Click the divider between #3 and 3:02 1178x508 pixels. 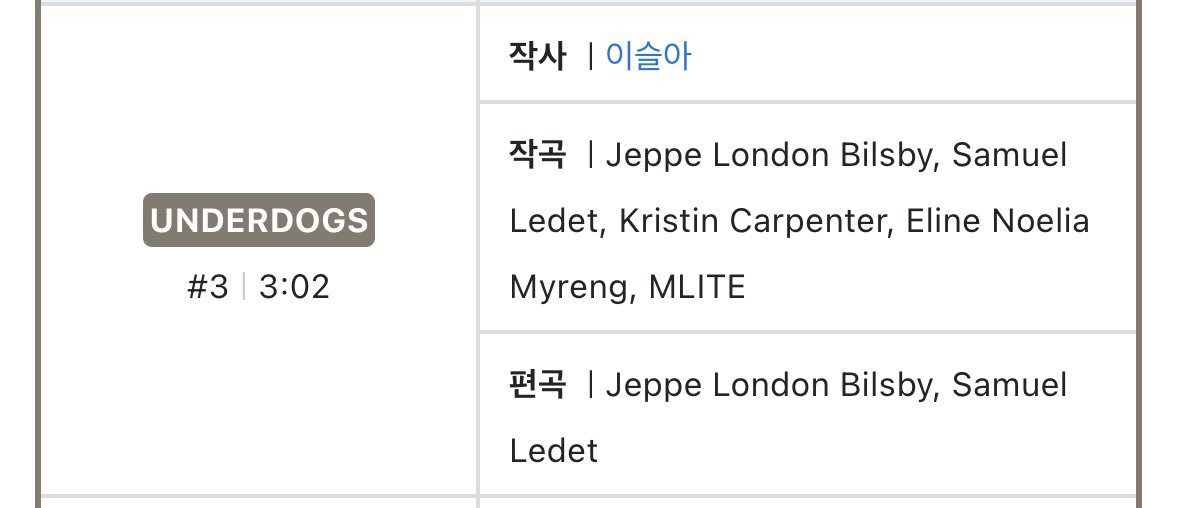coord(243,288)
